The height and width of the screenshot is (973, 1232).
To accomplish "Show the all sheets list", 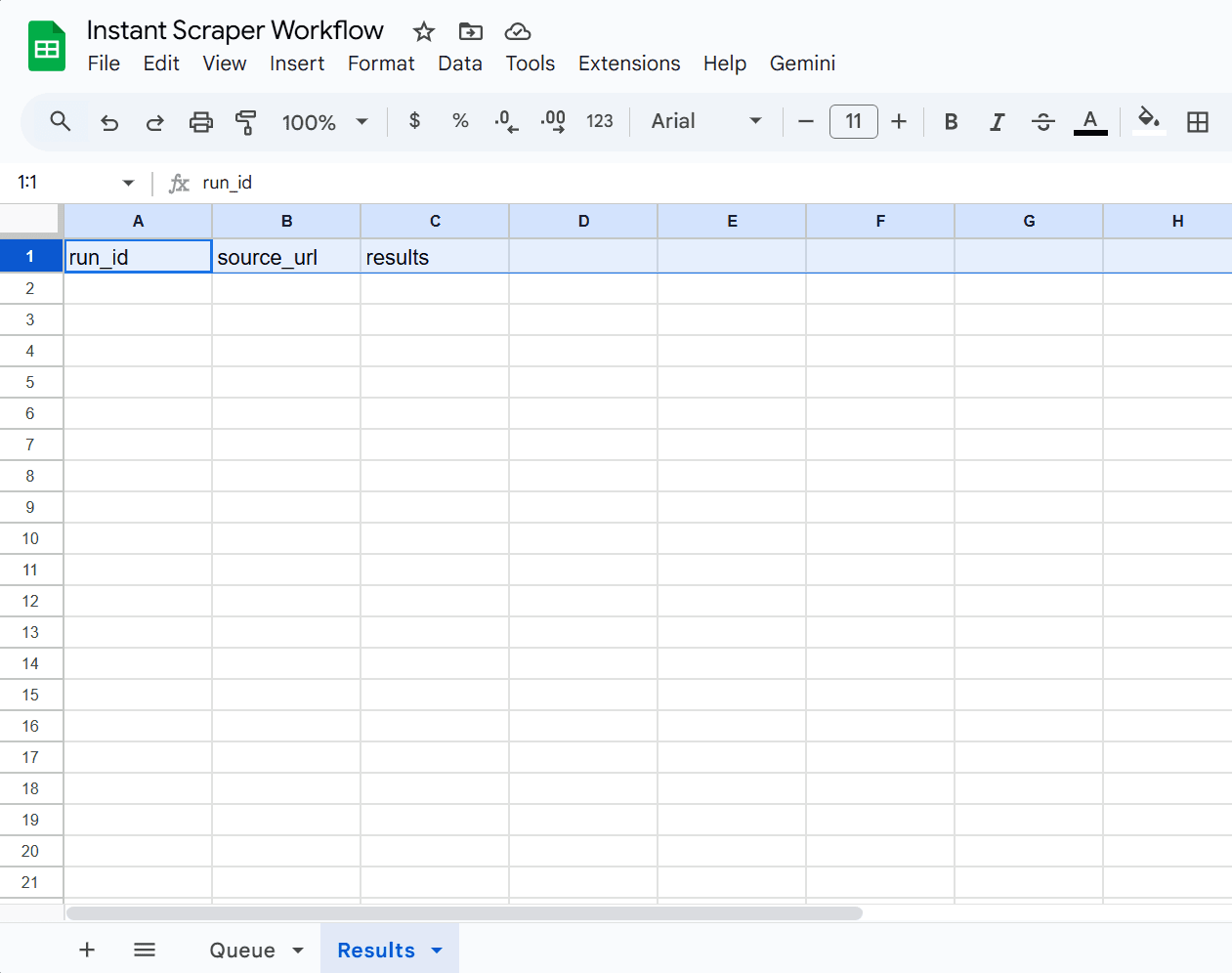I will [x=145, y=950].
